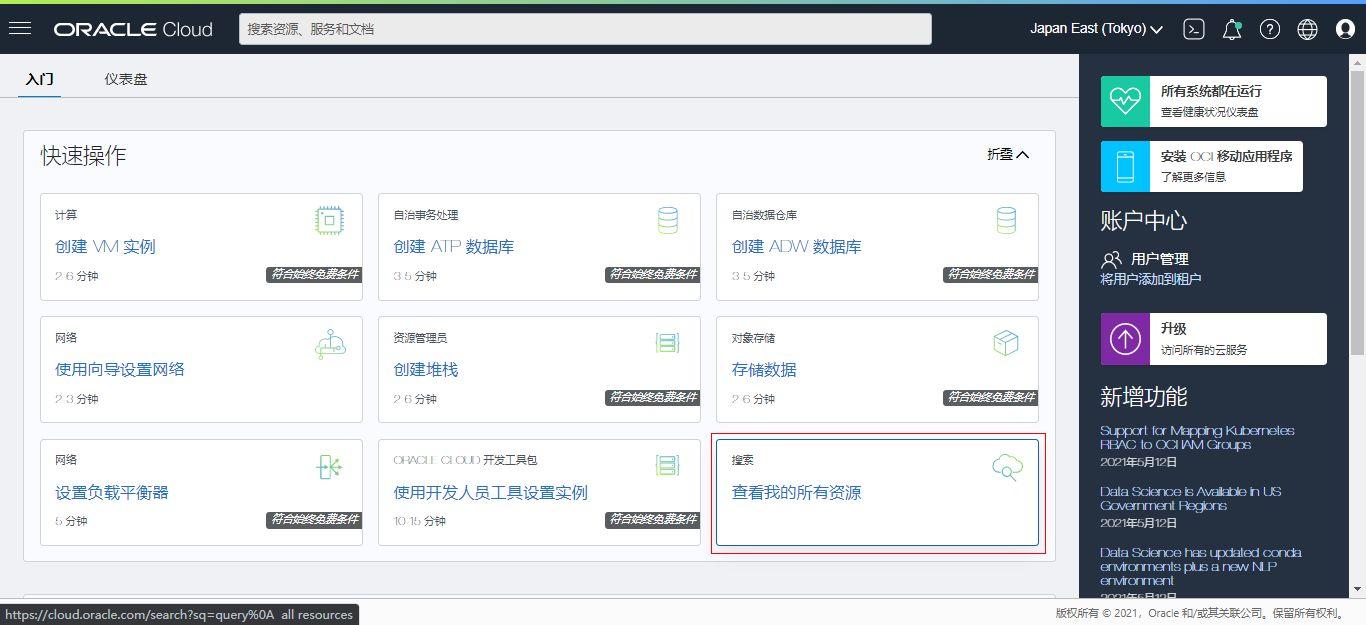Click the 快速操作 heading text
1366x625 pixels.
tap(84, 156)
